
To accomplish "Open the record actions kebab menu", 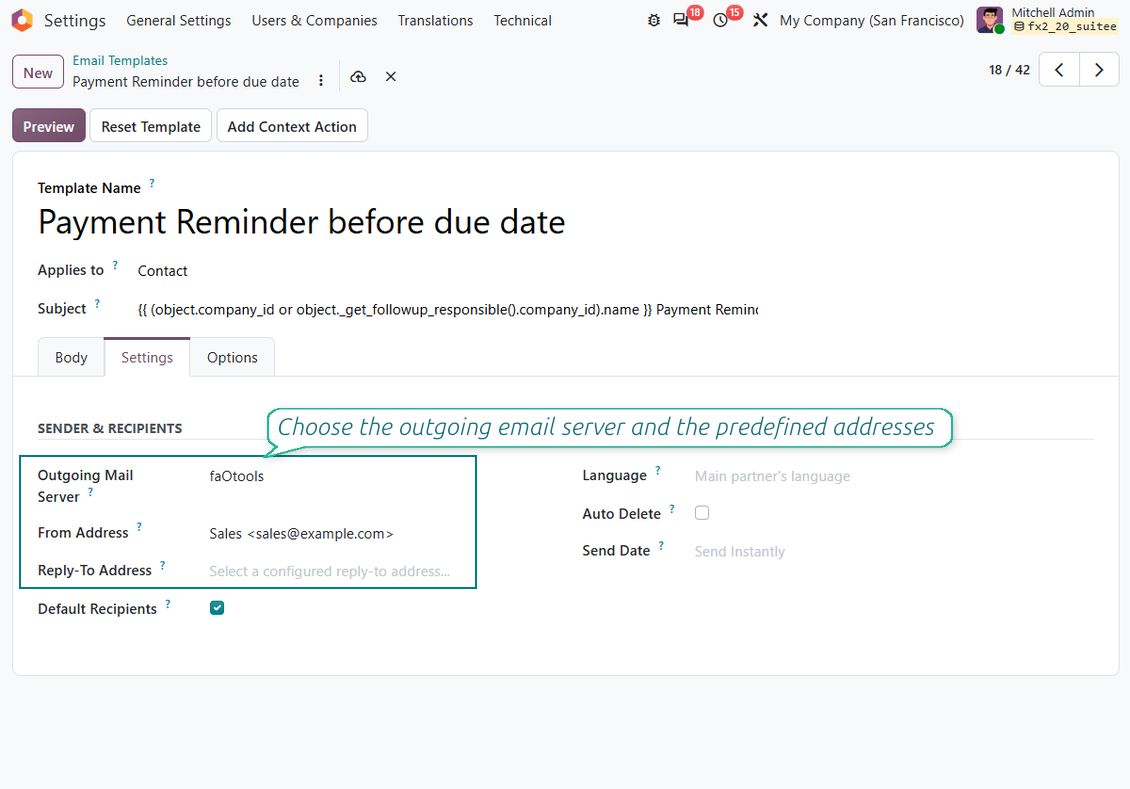I will point(321,81).
